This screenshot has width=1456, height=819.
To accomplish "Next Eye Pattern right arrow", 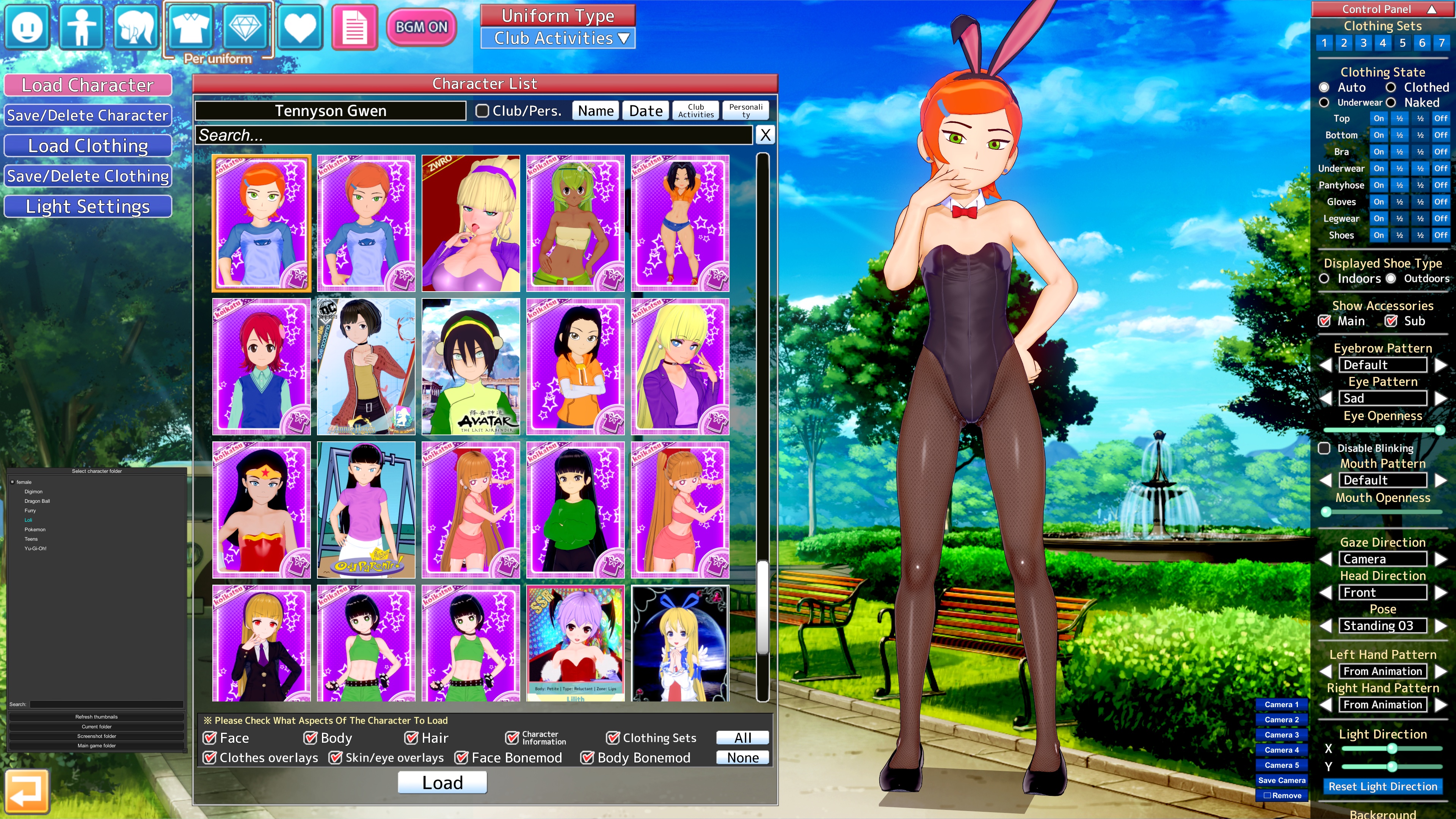I will pyautogui.click(x=1441, y=399).
